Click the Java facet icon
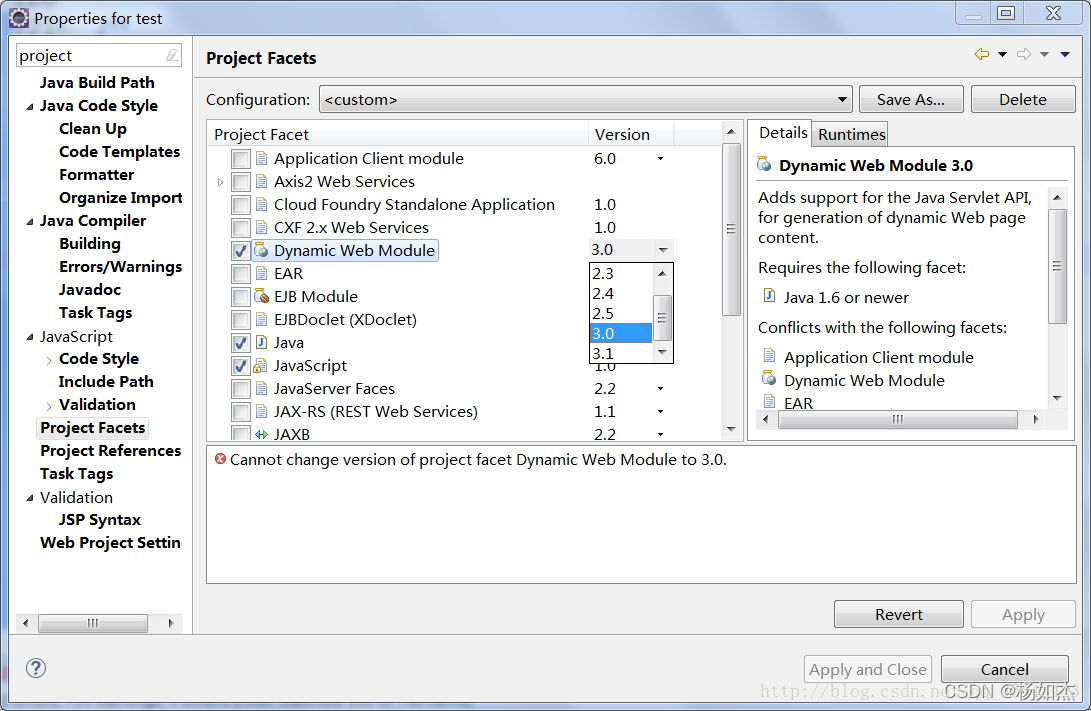Viewport: 1091px width, 711px height. [261, 342]
